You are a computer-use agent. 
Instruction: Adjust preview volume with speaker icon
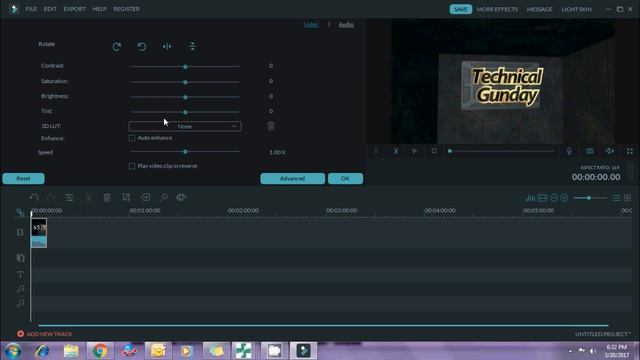(x=609, y=151)
